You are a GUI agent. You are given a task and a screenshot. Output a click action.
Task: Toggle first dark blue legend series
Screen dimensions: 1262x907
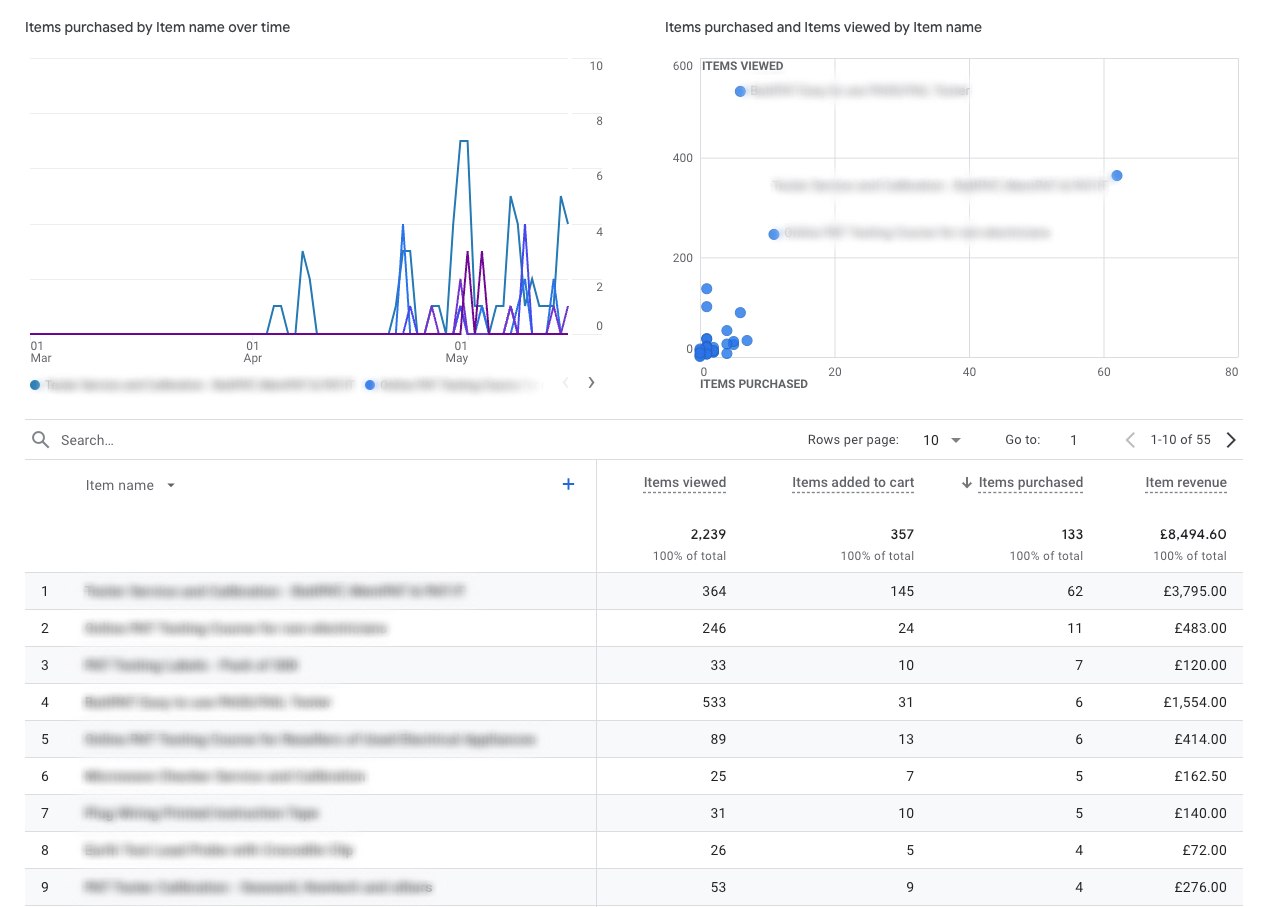192,384
